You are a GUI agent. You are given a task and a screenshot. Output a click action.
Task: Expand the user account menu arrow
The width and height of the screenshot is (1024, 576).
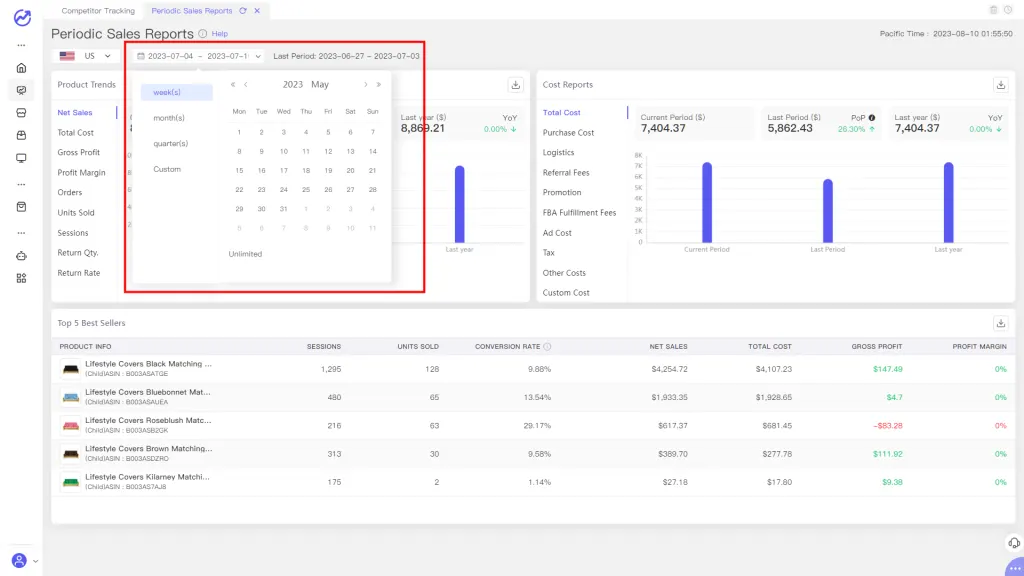click(x=36, y=561)
